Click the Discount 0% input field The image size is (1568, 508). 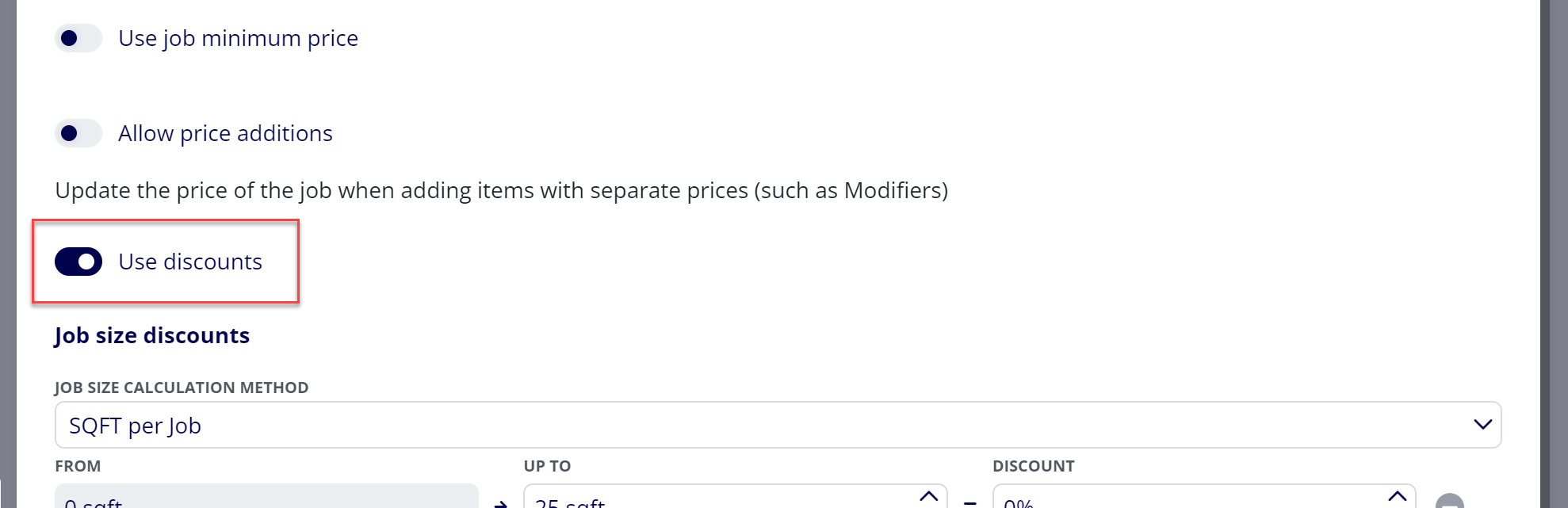[x=1203, y=496]
